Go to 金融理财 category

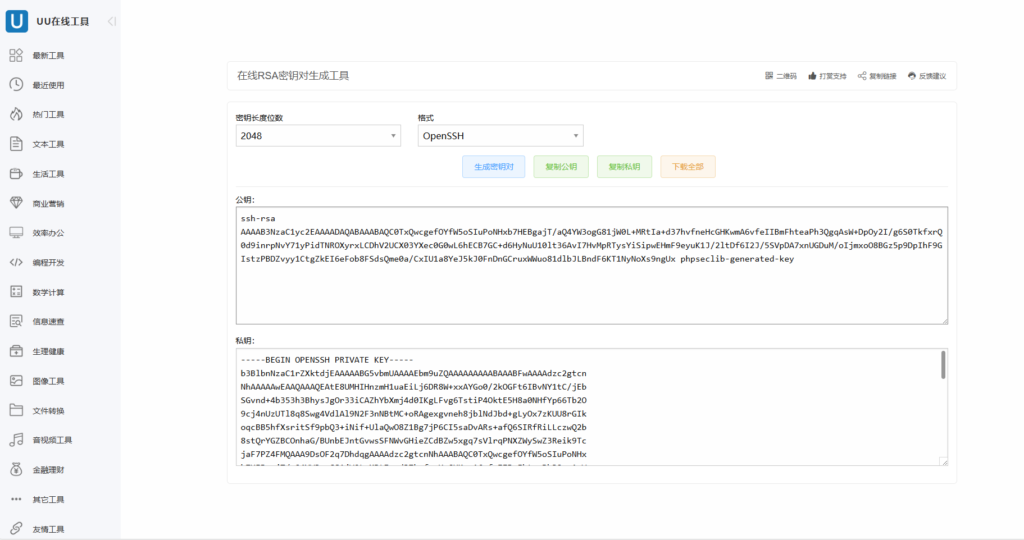coord(48,469)
